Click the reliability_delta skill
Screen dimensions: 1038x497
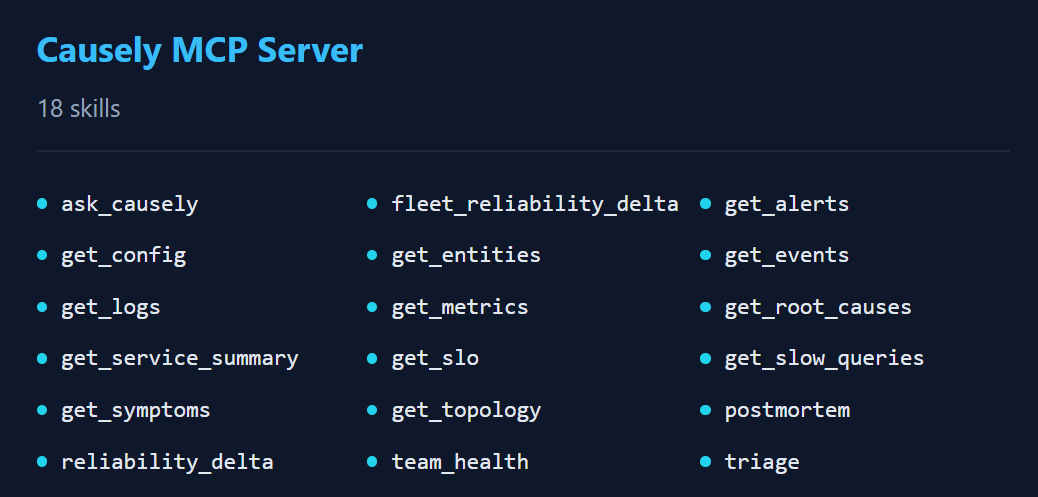[x=167, y=462]
